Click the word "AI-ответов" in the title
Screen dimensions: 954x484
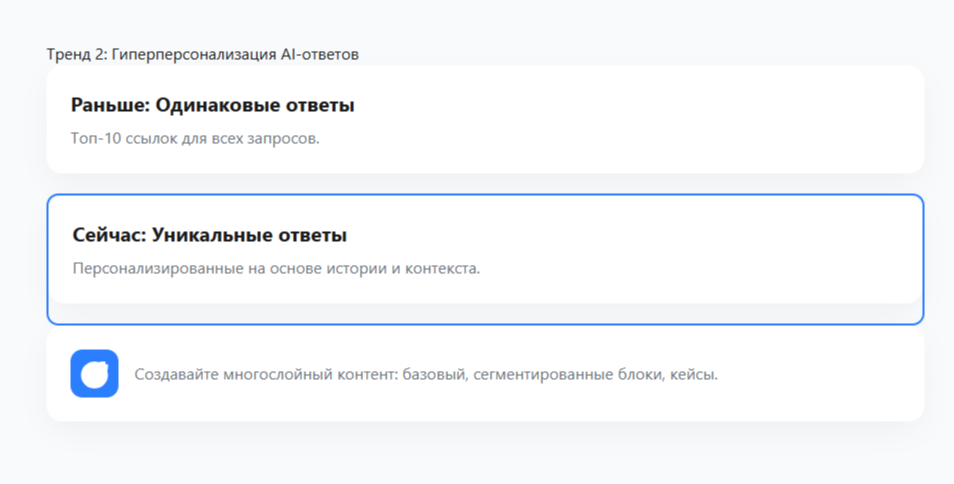point(319,54)
